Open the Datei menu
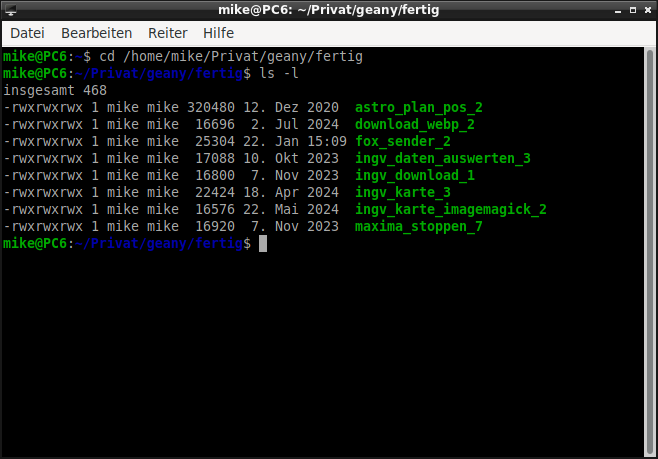Image resolution: width=658 pixels, height=459 pixels. [x=27, y=33]
